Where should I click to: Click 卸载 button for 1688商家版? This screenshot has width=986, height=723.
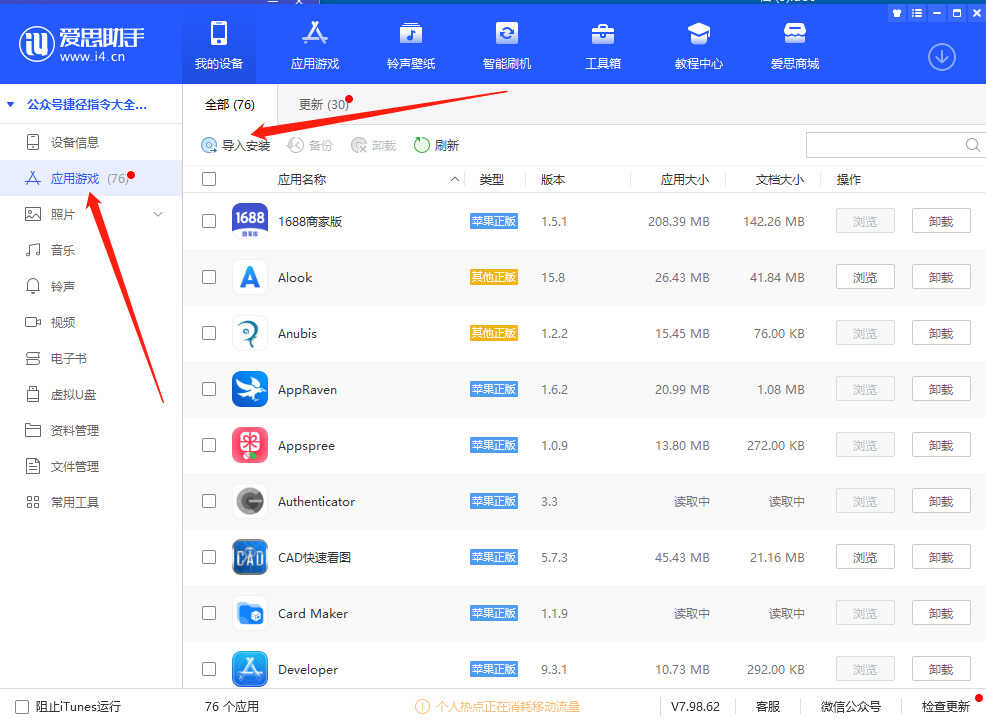(x=941, y=221)
